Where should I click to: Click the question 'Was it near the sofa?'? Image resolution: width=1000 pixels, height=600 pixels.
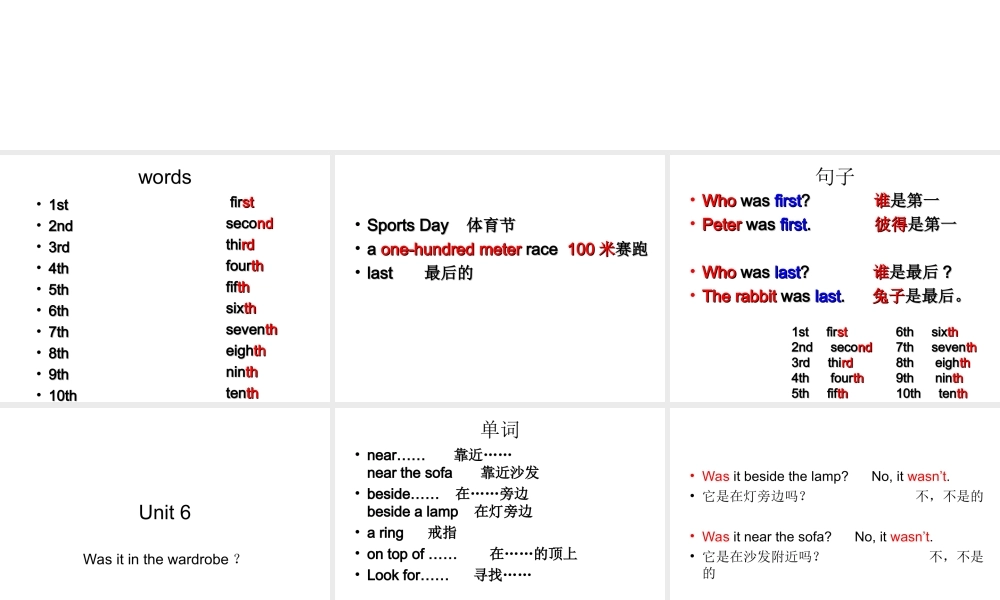click(767, 537)
